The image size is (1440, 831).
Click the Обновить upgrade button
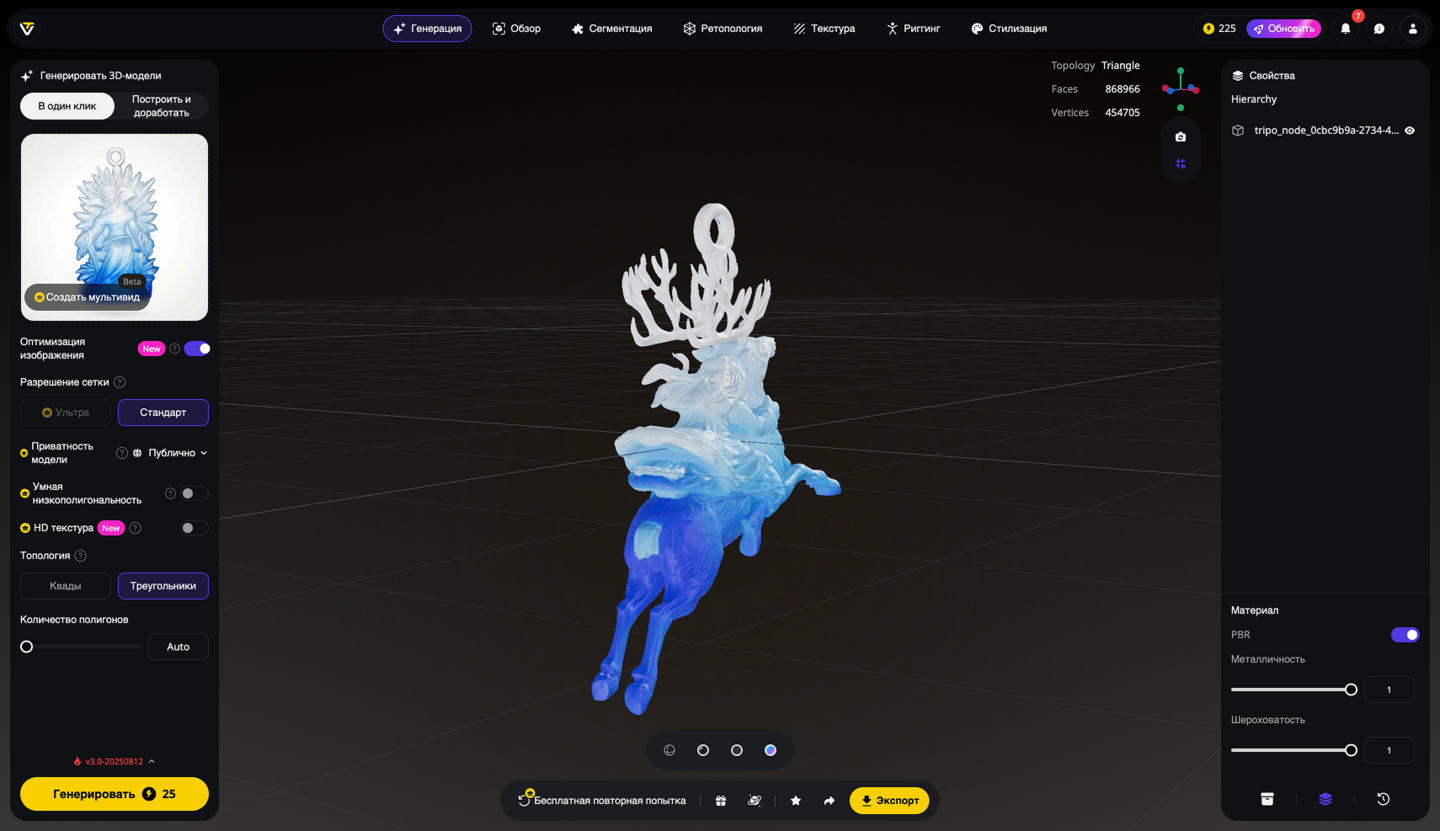point(1284,29)
